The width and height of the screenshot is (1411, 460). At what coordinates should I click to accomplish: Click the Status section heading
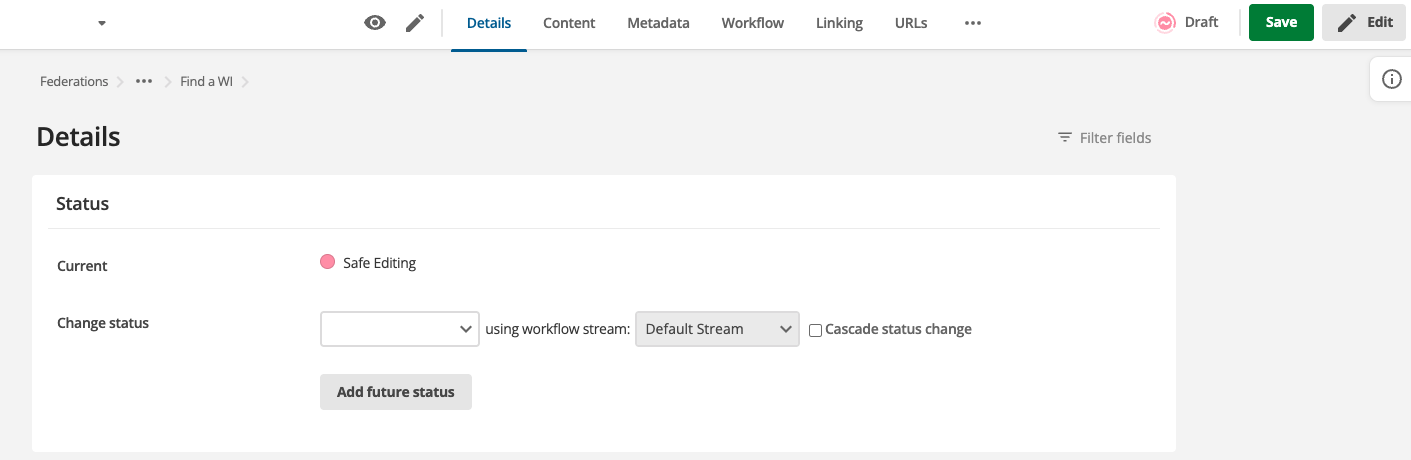point(82,203)
